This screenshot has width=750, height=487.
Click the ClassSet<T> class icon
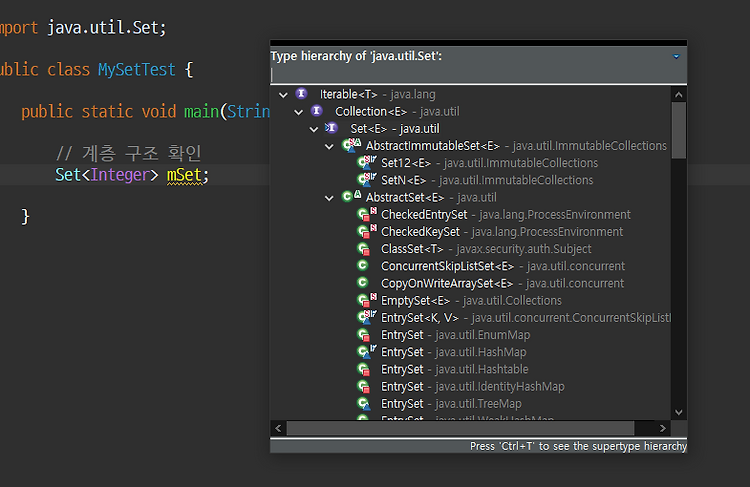pyautogui.click(x=364, y=249)
